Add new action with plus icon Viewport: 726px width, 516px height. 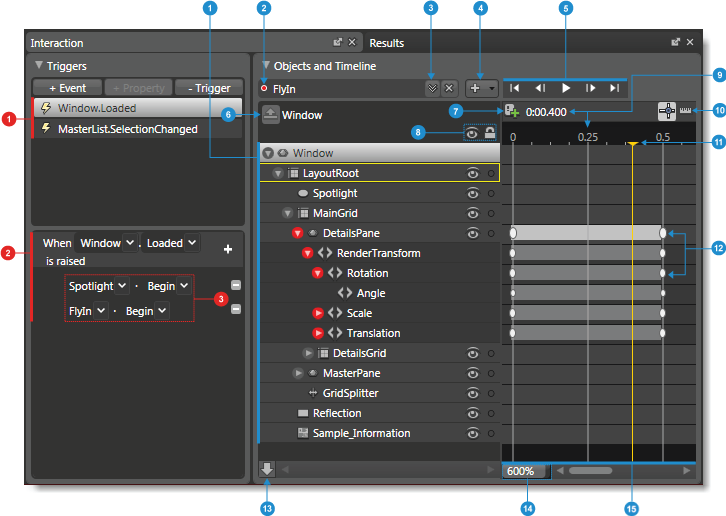click(x=228, y=249)
